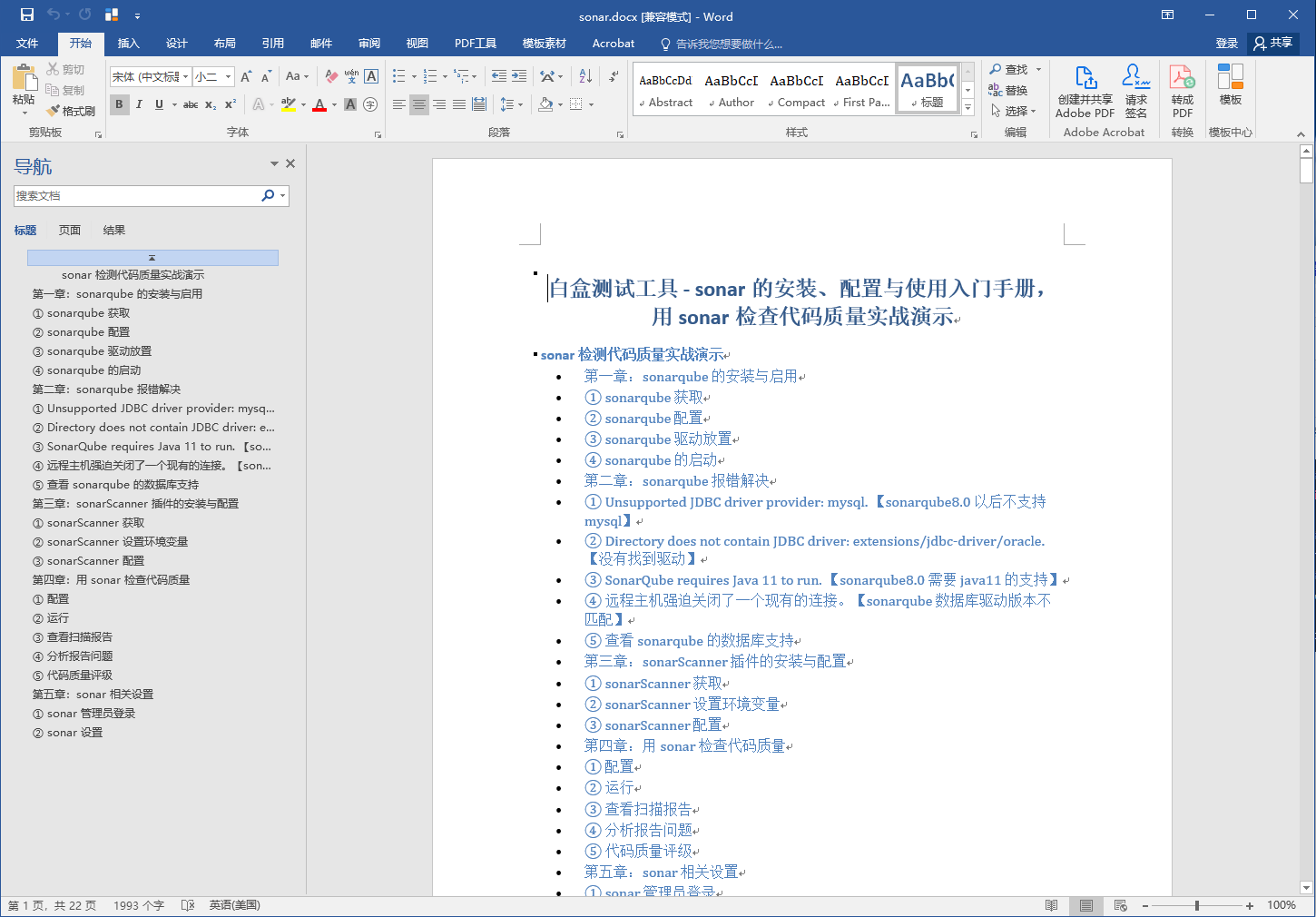Open the Replace (替换) tool
Image resolution: width=1316 pixels, height=917 pixels.
point(1010,89)
